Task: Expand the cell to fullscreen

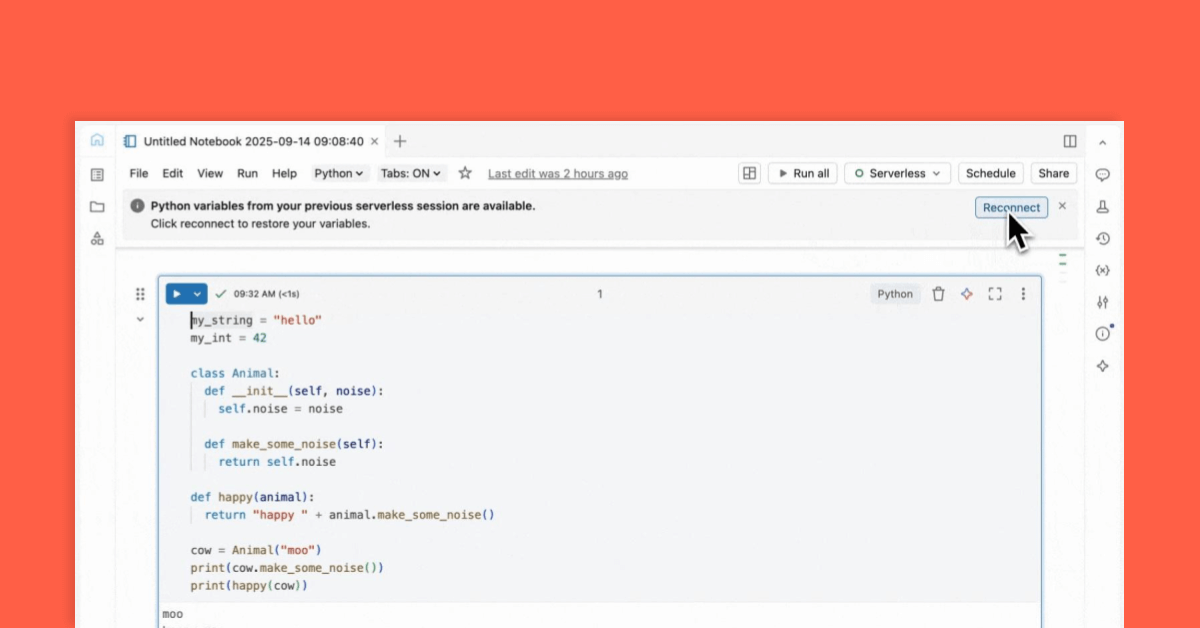Action: (x=994, y=294)
